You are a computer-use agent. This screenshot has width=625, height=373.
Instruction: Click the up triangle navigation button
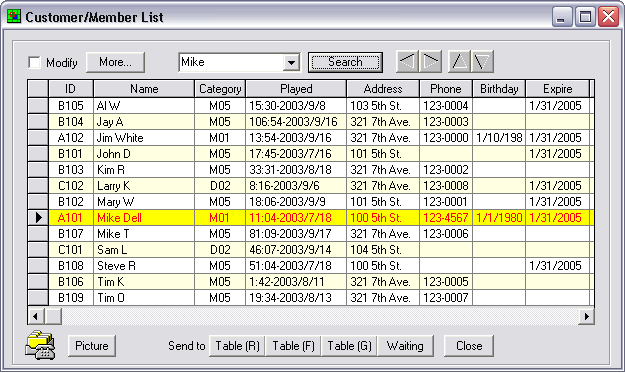point(459,62)
